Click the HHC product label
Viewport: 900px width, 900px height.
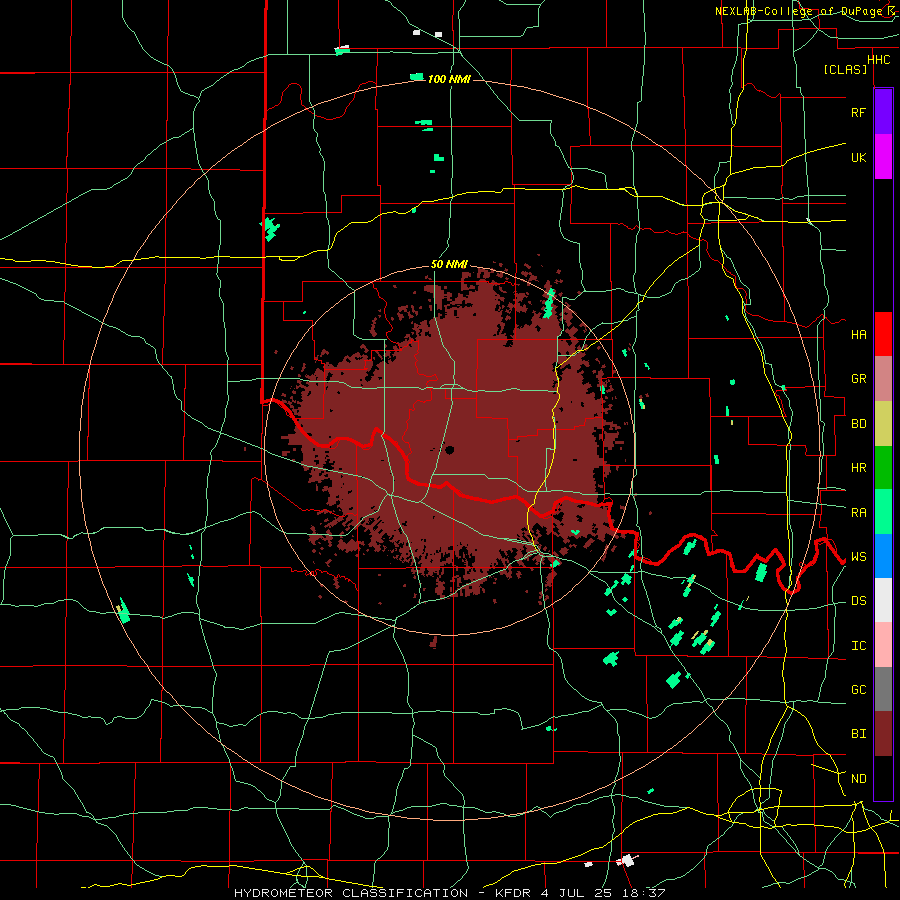[x=879, y=60]
